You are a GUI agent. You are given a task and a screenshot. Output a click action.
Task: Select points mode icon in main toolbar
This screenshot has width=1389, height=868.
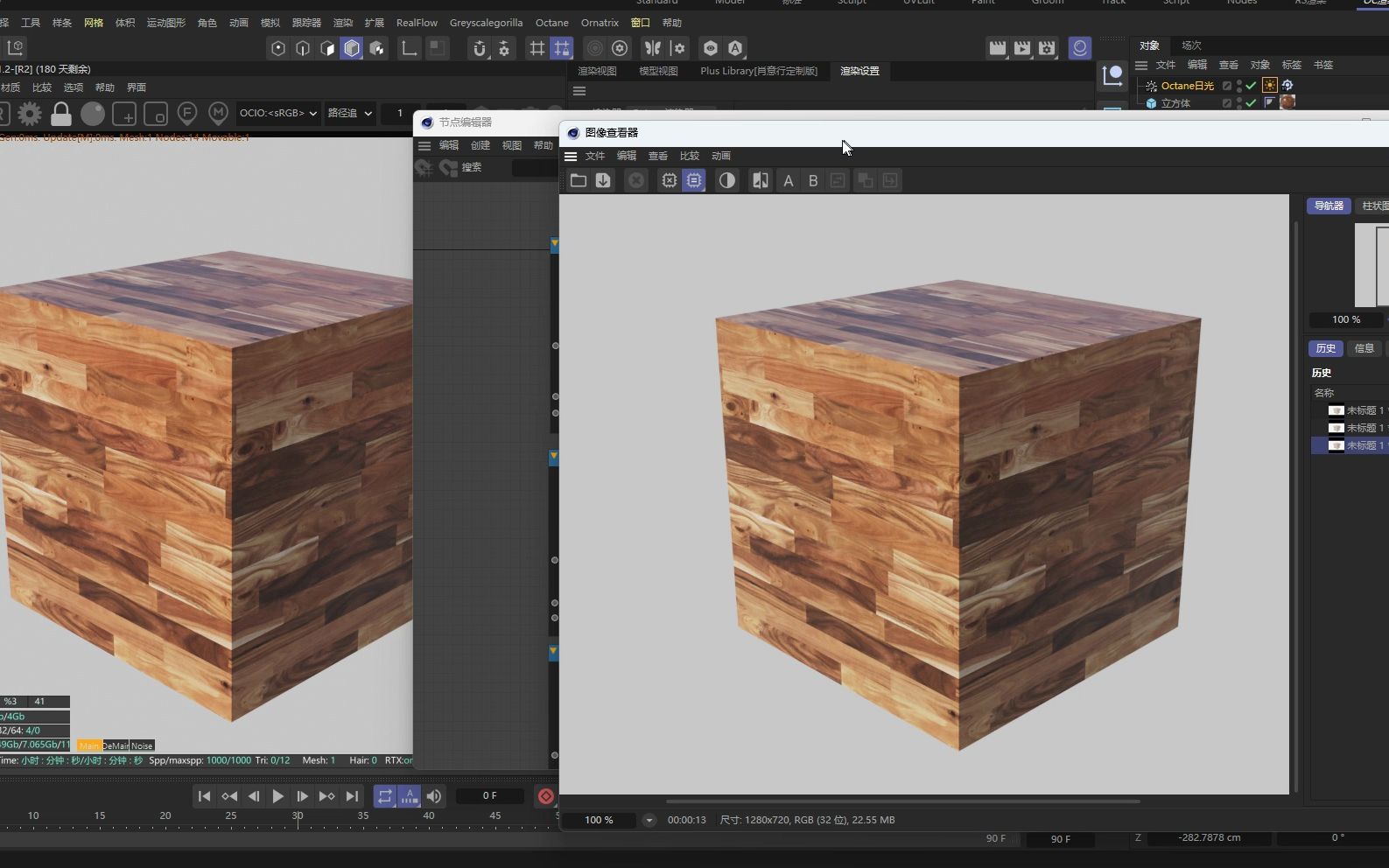[x=278, y=48]
